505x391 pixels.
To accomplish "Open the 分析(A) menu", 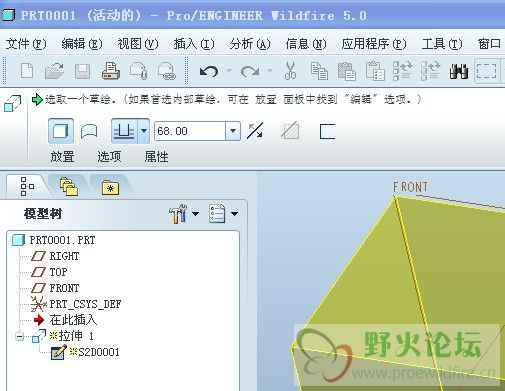I will click(x=250, y=44).
